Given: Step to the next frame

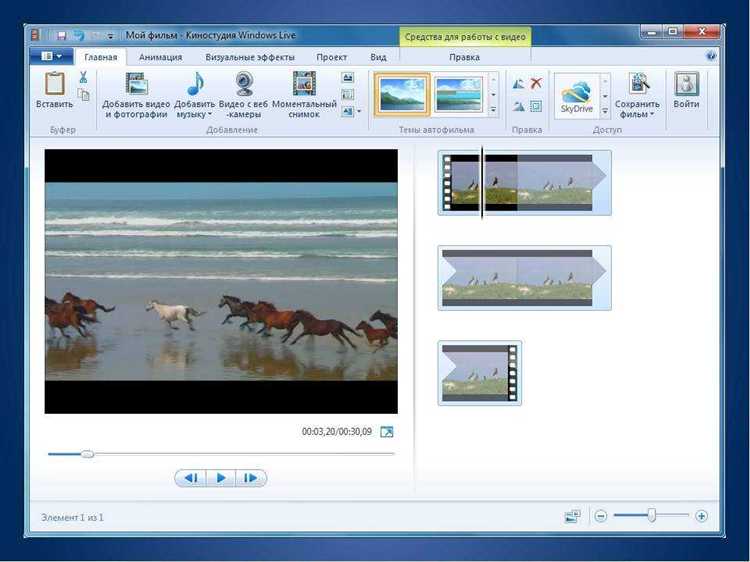Looking at the screenshot, I should click(x=251, y=478).
